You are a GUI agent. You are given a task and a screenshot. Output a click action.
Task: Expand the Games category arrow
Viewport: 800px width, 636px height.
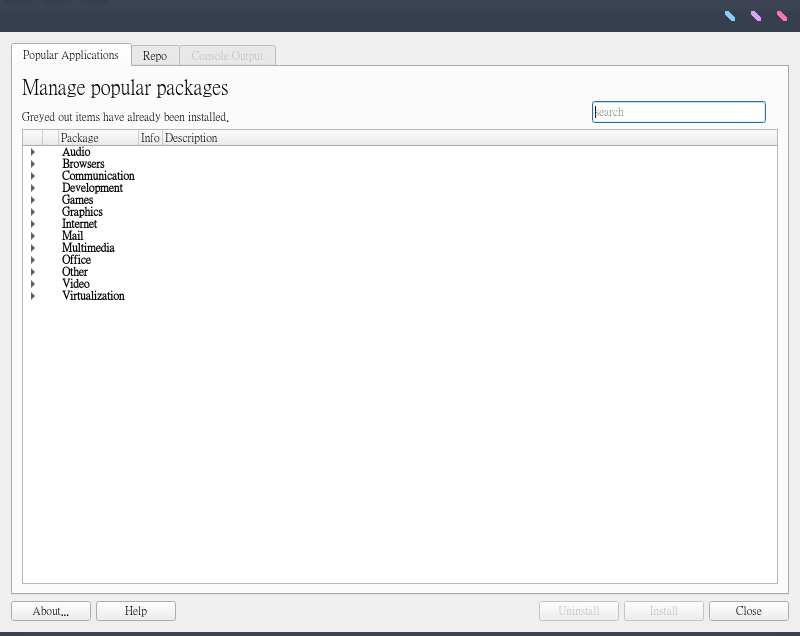33,200
